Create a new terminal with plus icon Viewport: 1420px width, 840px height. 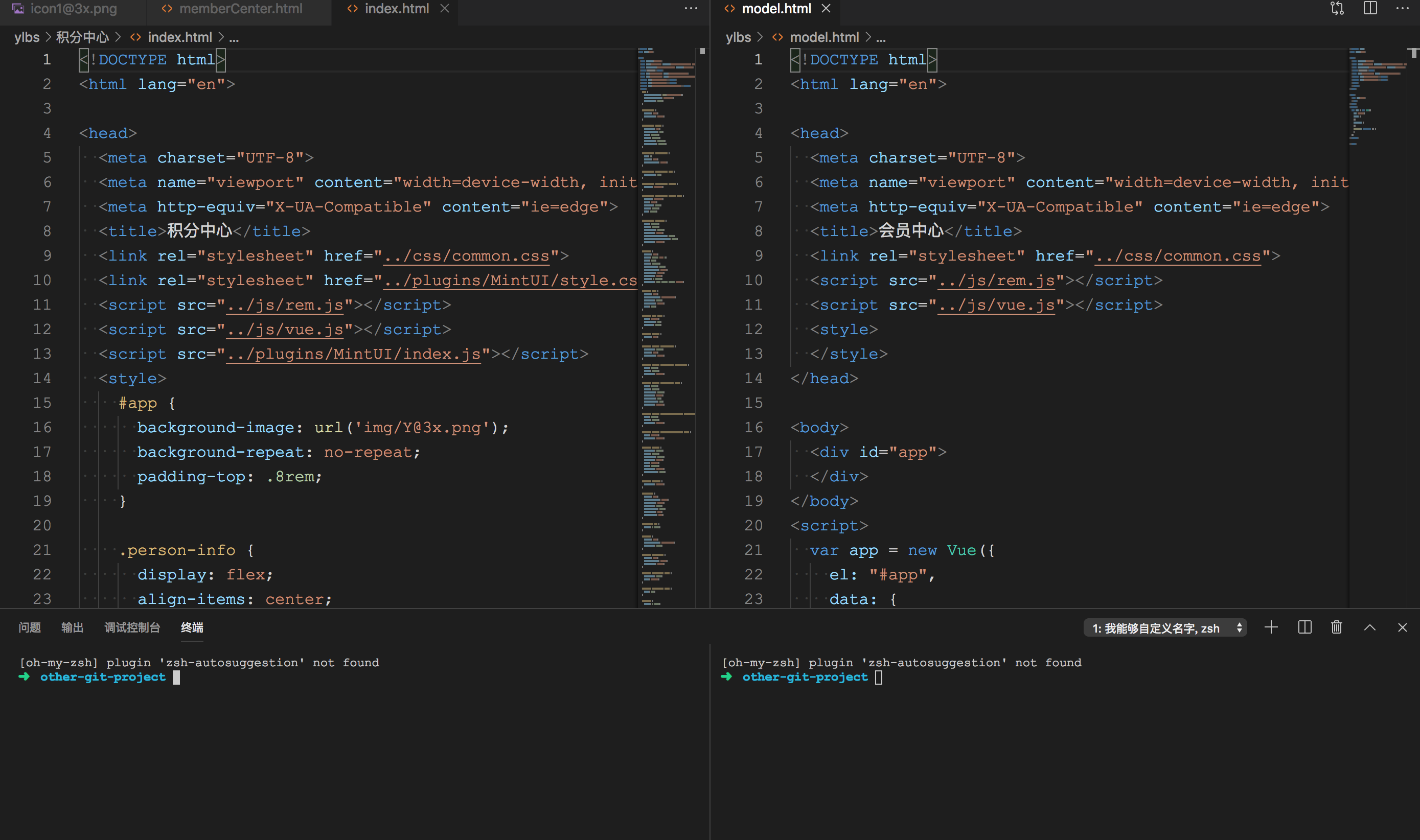1271,627
